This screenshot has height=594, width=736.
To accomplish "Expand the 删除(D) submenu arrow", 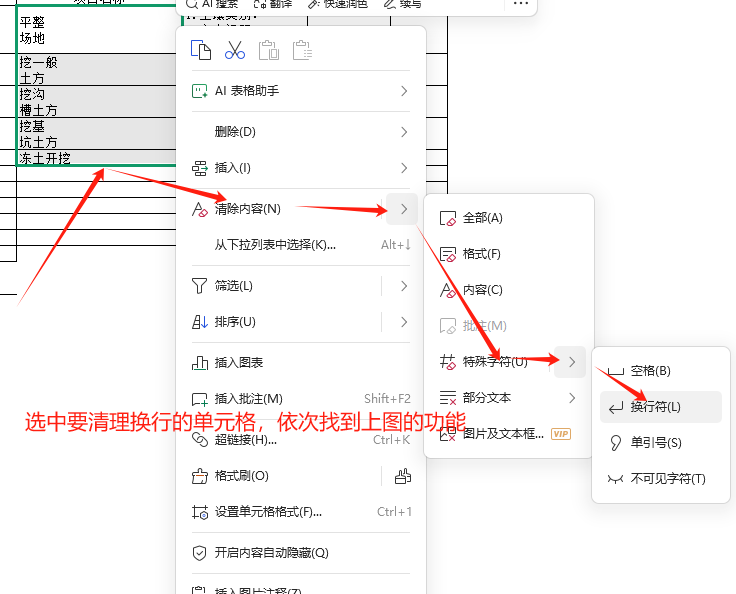I will pos(404,132).
